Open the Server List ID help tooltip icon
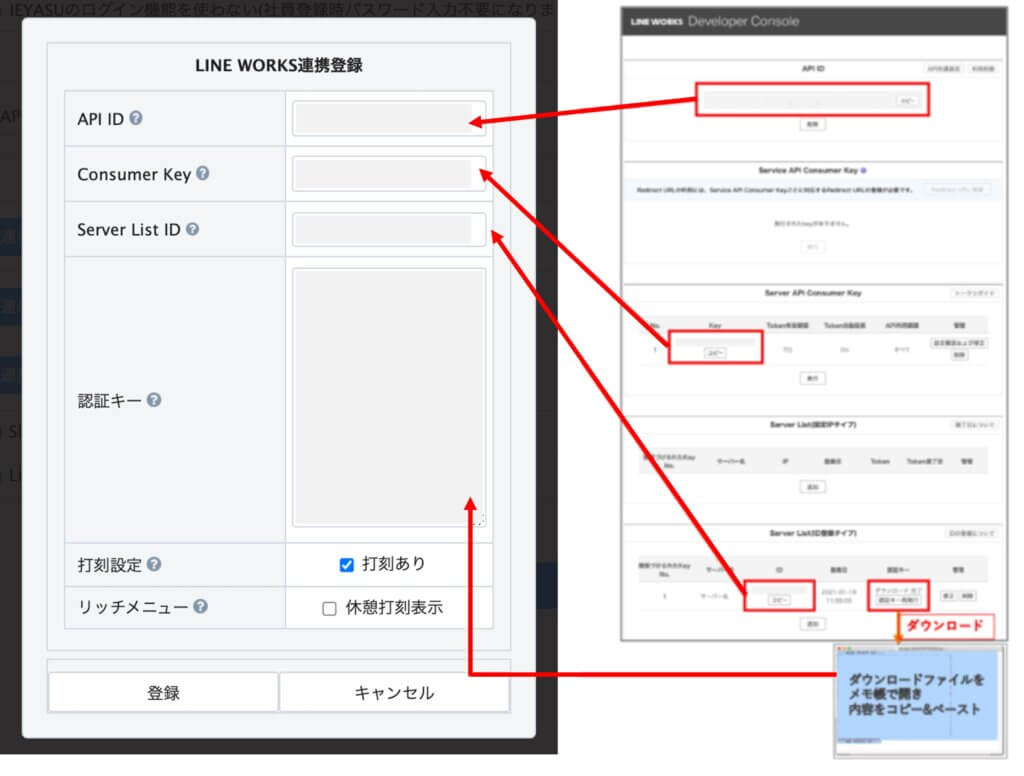Image resolution: width=1024 pixels, height=776 pixels. point(192,229)
